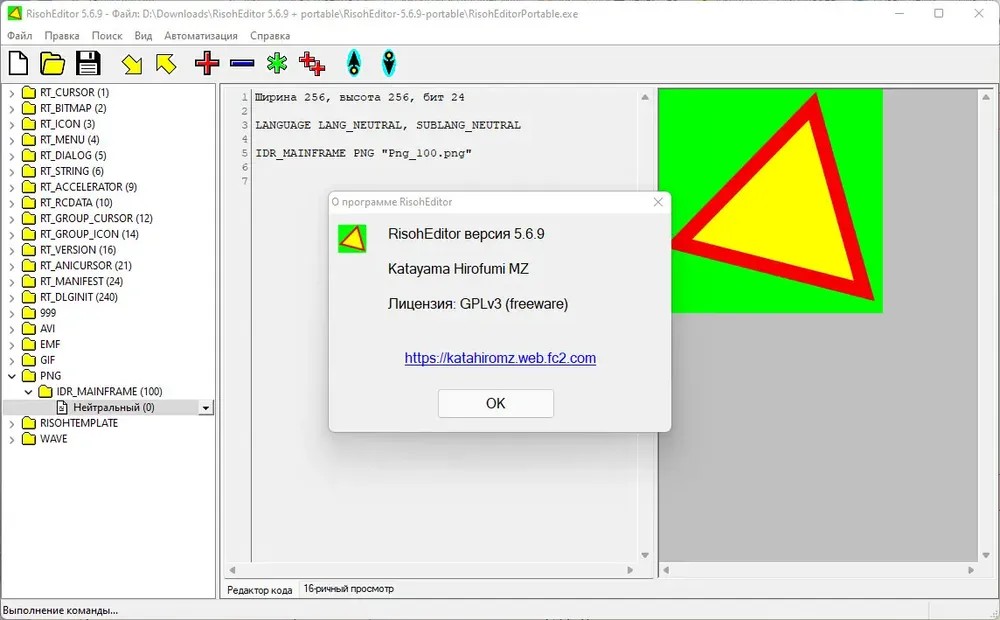Click the status bar text Выполнение команды...
Image resolution: width=1000 pixels, height=620 pixels.
60,610
